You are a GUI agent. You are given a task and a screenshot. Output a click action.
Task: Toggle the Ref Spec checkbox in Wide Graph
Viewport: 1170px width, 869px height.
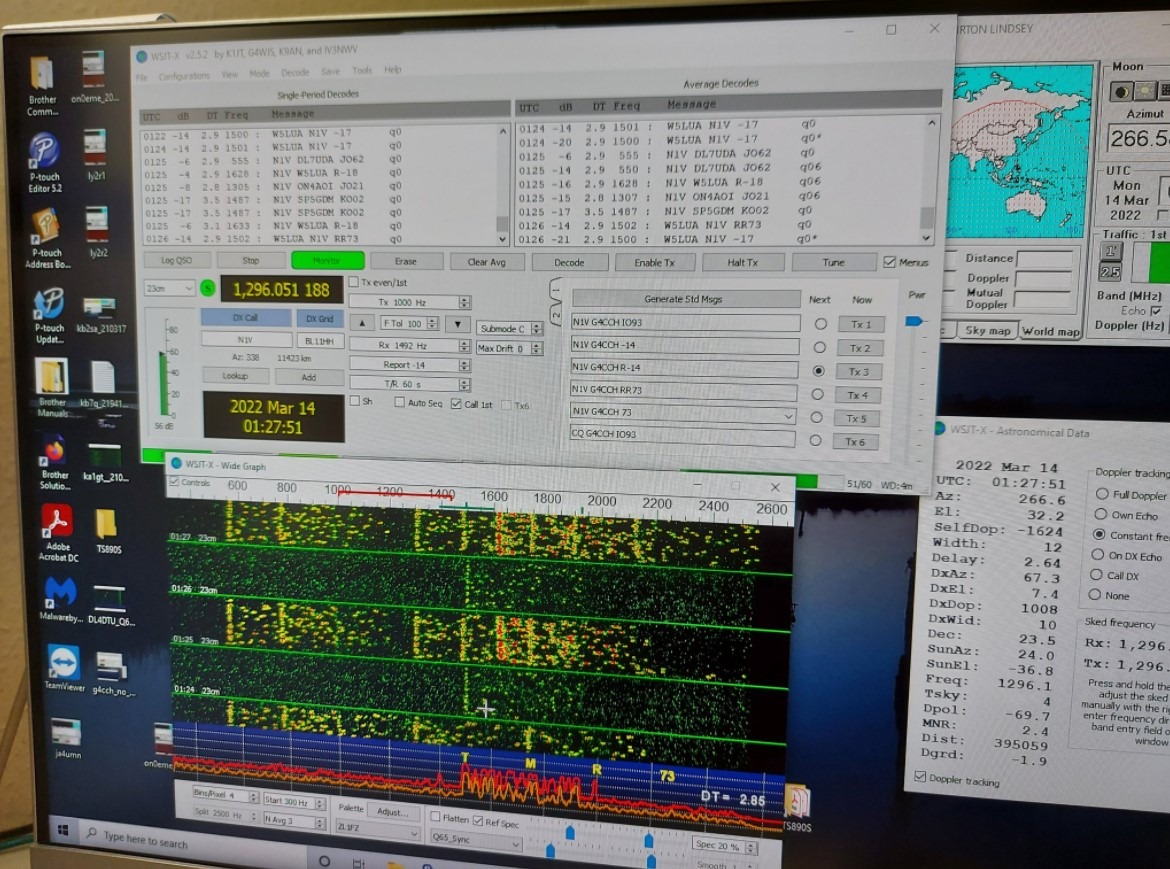pos(478,821)
